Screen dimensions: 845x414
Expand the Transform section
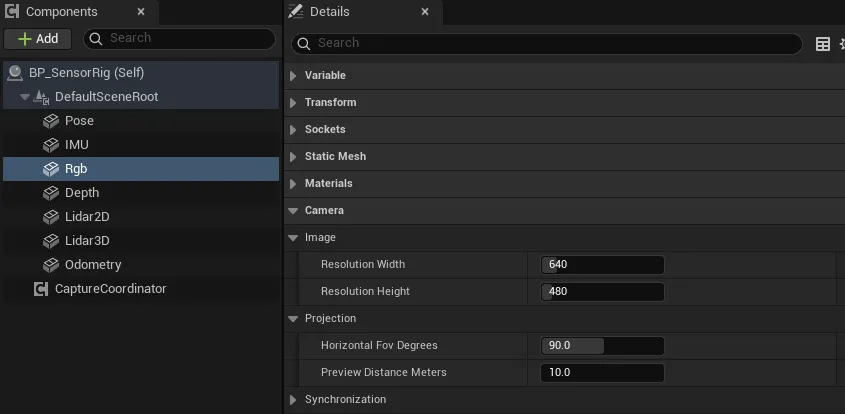[293, 103]
